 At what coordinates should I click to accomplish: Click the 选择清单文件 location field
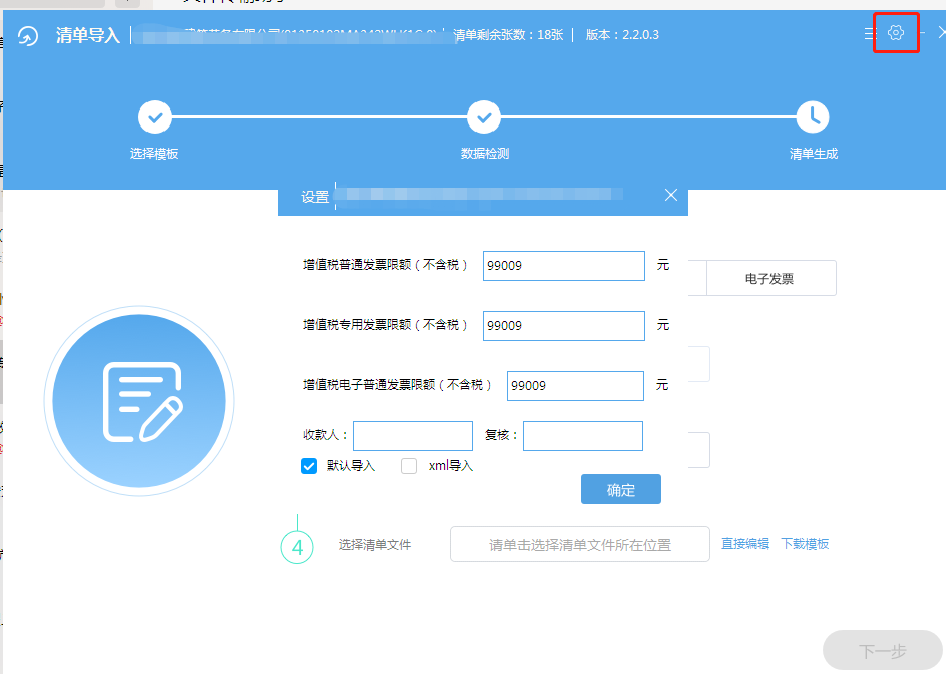[579, 545]
